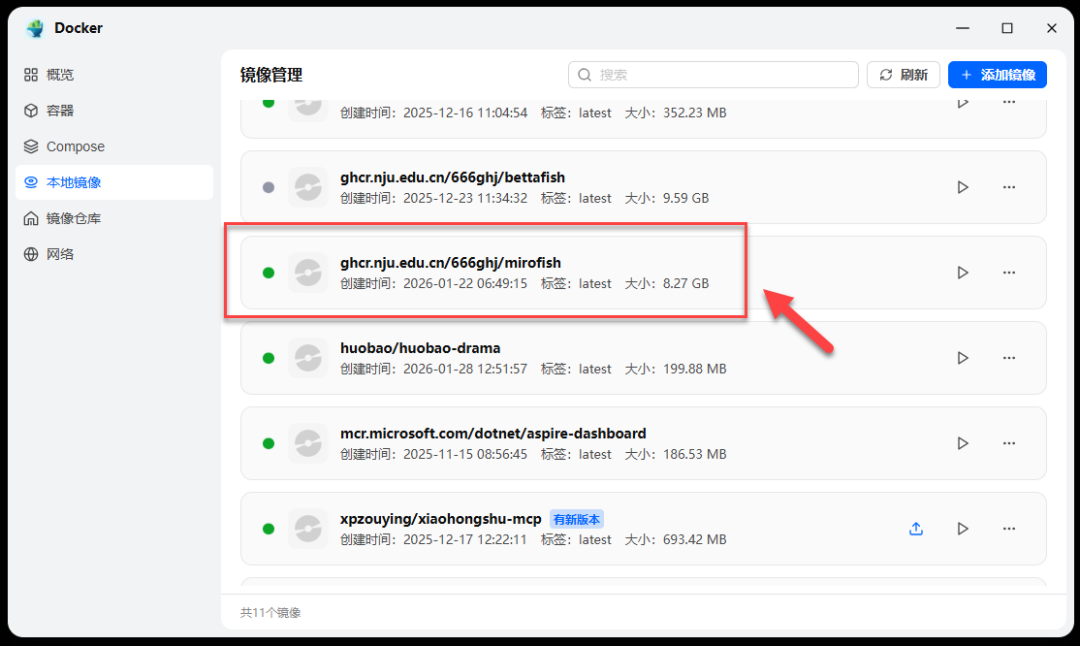Click the 共11个镜像 count text
Image resolution: width=1080 pixels, height=646 pixels.
pos(270,613)
